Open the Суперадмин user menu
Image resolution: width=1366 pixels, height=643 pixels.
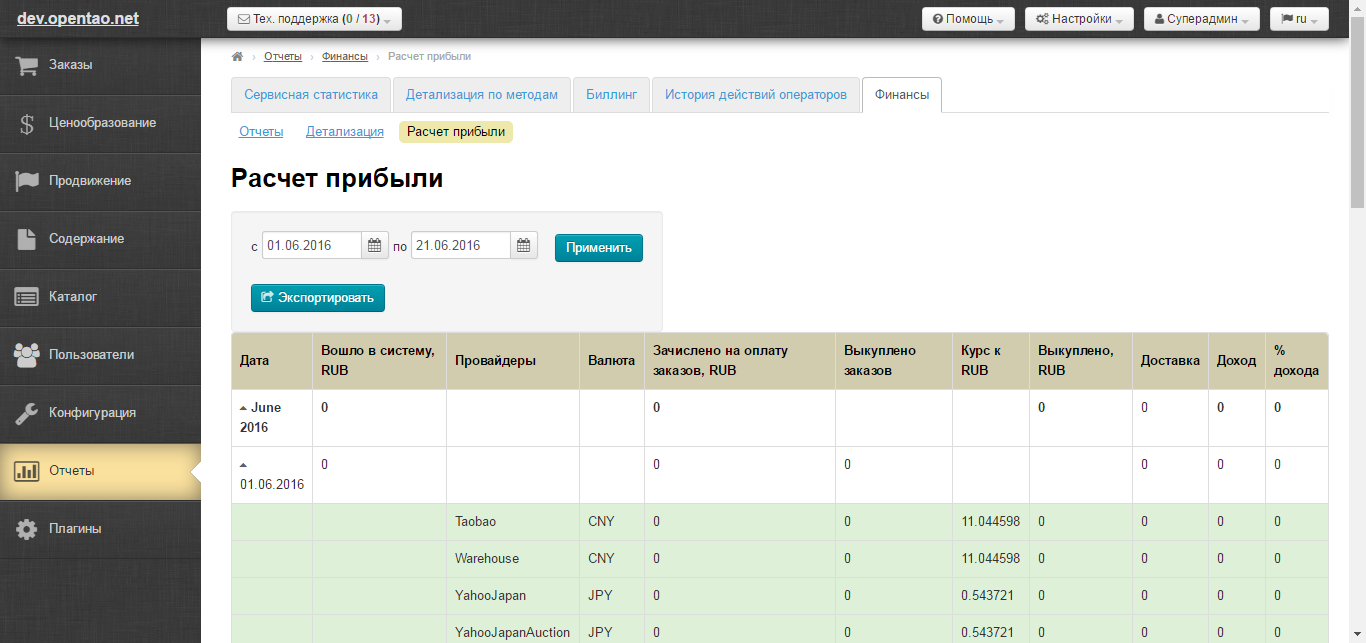1201,19
